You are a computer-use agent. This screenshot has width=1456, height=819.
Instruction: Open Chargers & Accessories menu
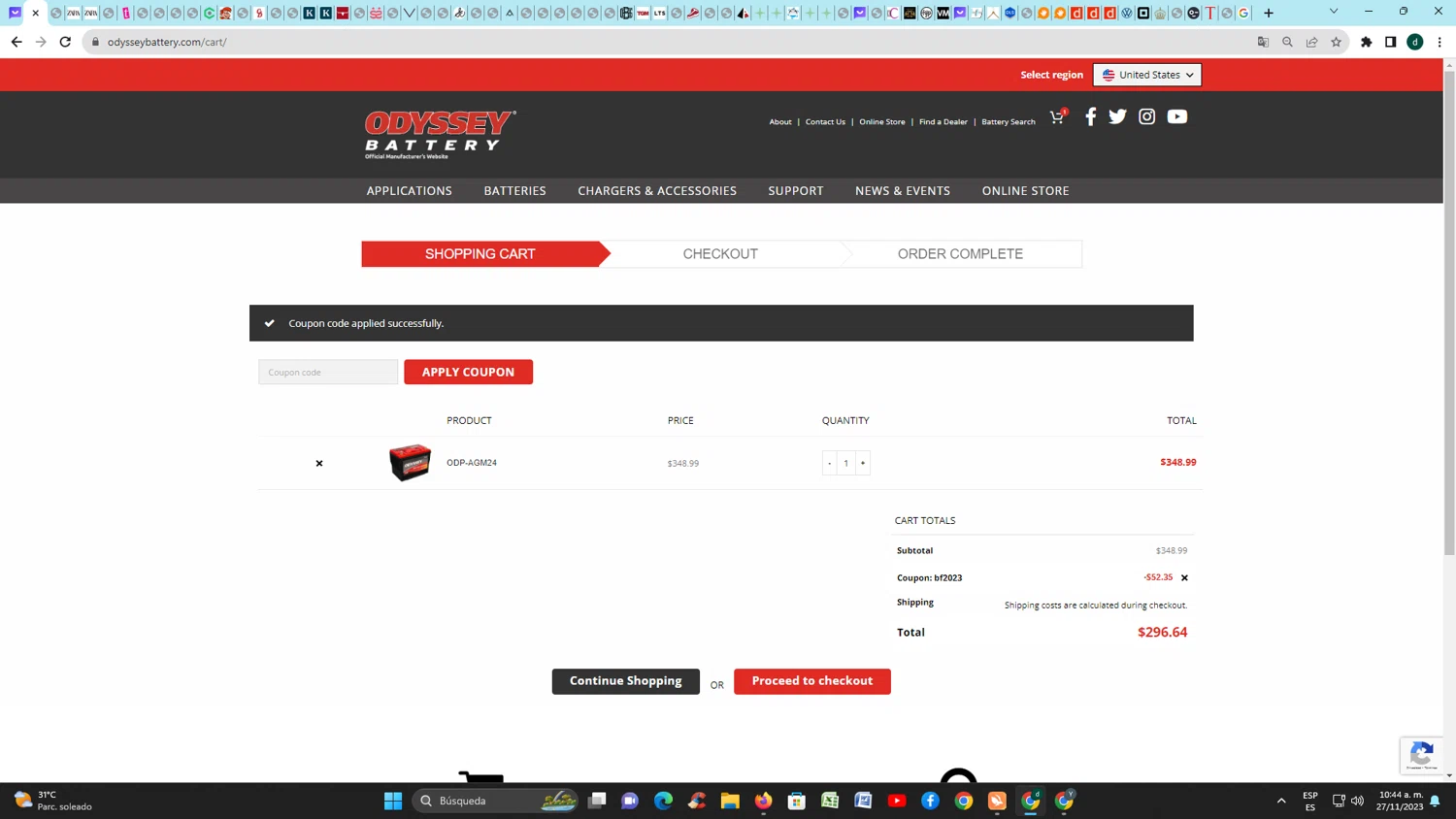(x=657, y=190)
